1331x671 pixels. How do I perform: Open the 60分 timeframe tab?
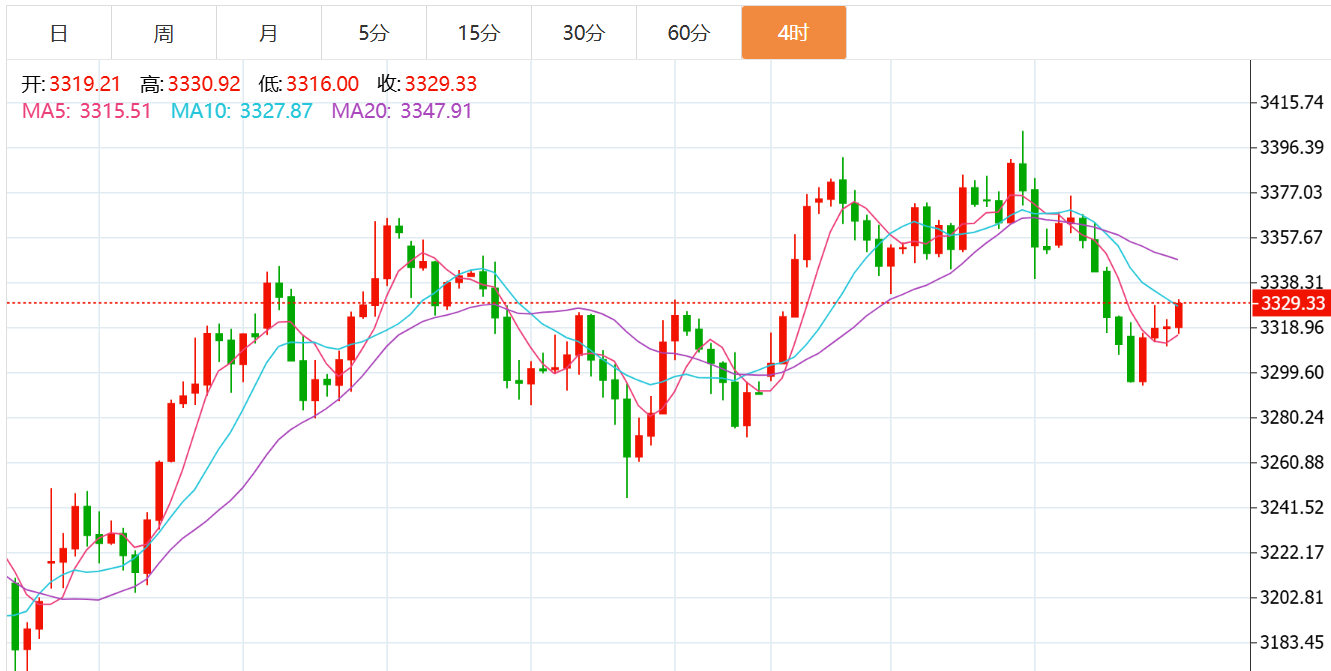(x=689, y=33)
